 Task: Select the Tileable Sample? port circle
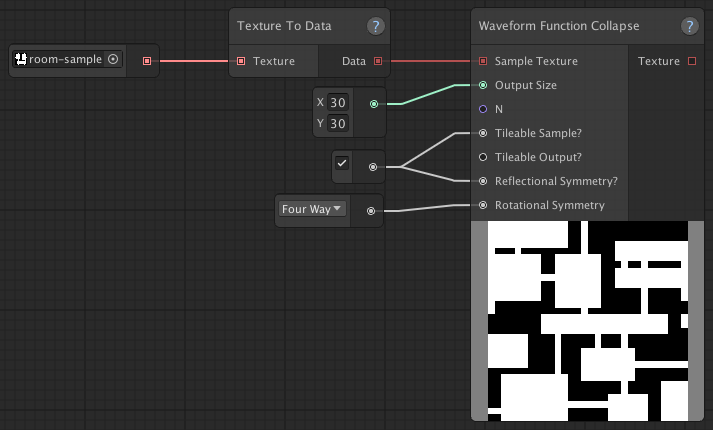coord(483,133)
